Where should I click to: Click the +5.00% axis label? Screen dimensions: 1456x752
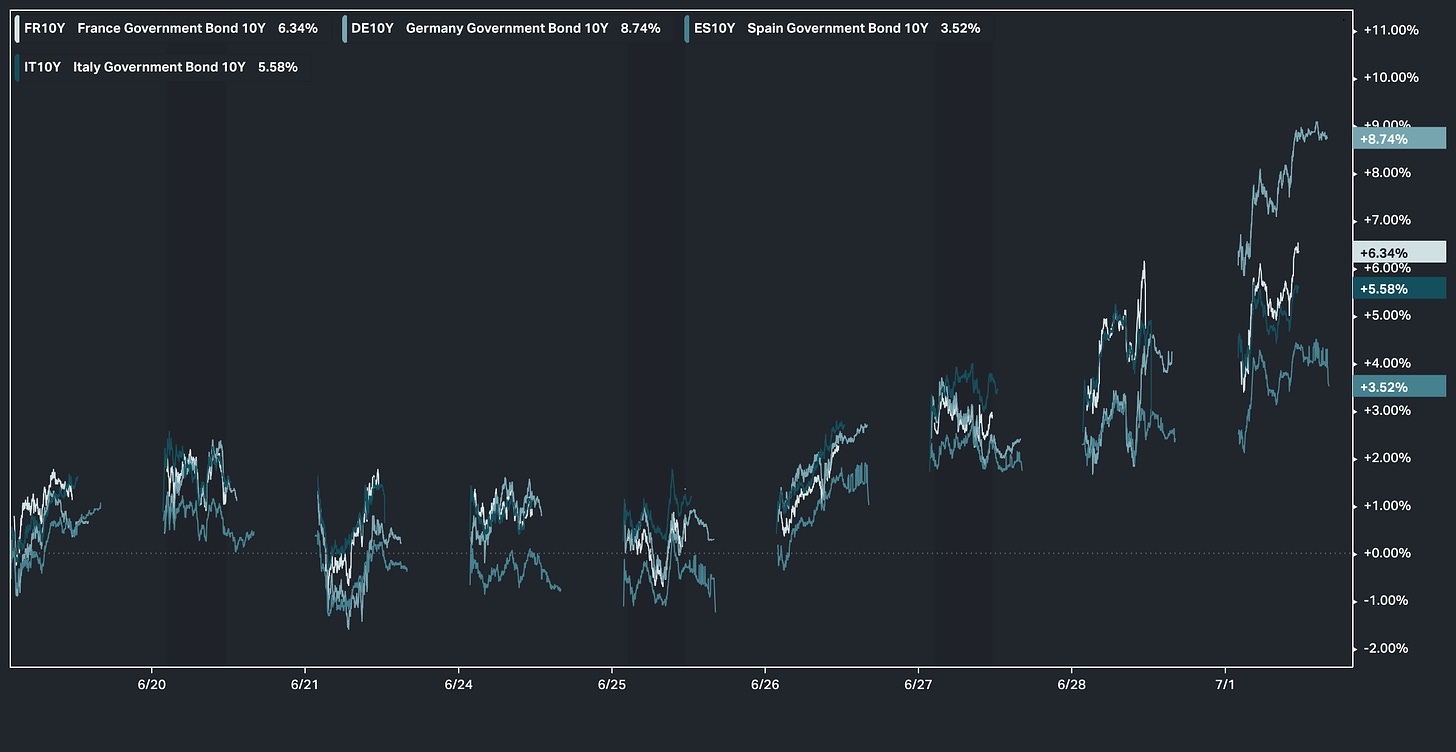[x=1386, y=315]
